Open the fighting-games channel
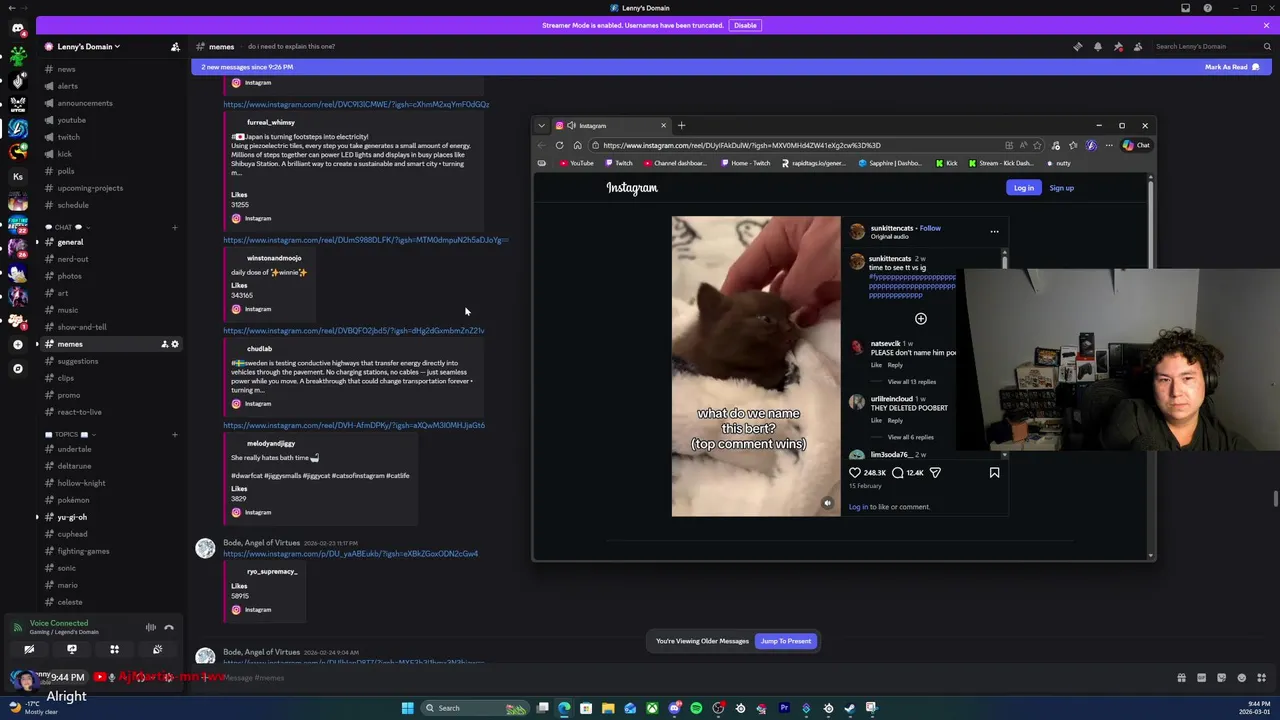This screenshot has height=720, width=1280. [x=83, y=551]
